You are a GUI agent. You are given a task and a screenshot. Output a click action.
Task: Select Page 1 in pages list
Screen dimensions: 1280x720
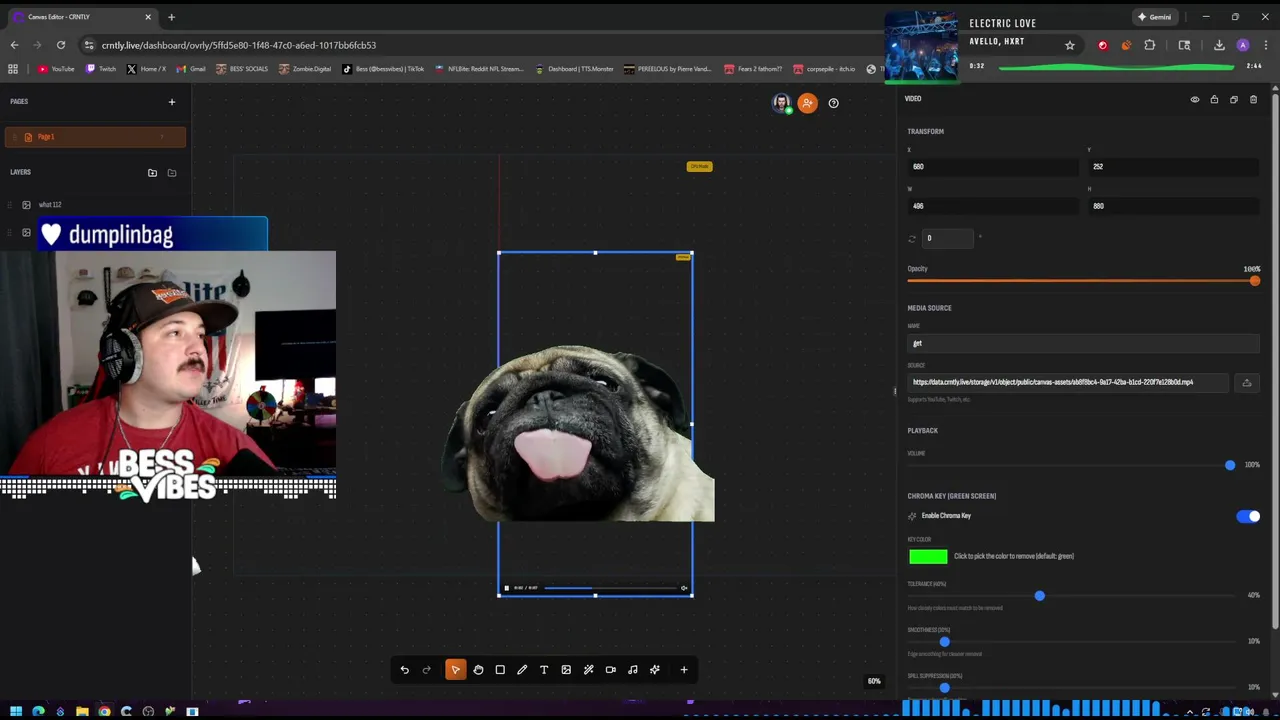click(x=95, y=137)
